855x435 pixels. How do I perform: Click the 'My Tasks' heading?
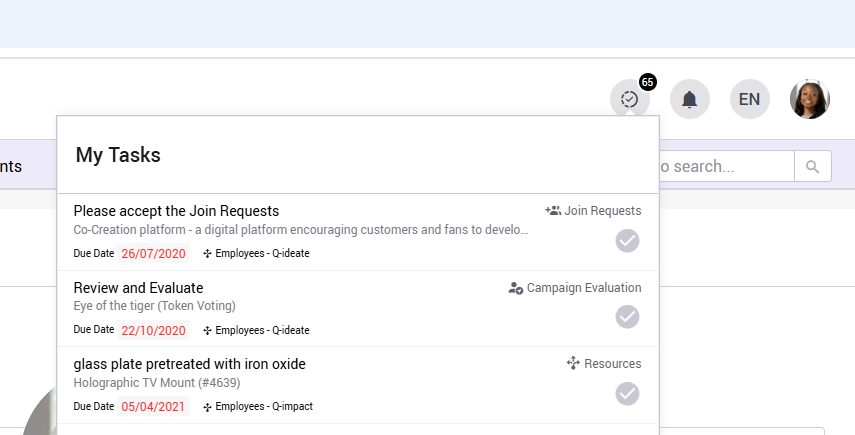point(118,155)
